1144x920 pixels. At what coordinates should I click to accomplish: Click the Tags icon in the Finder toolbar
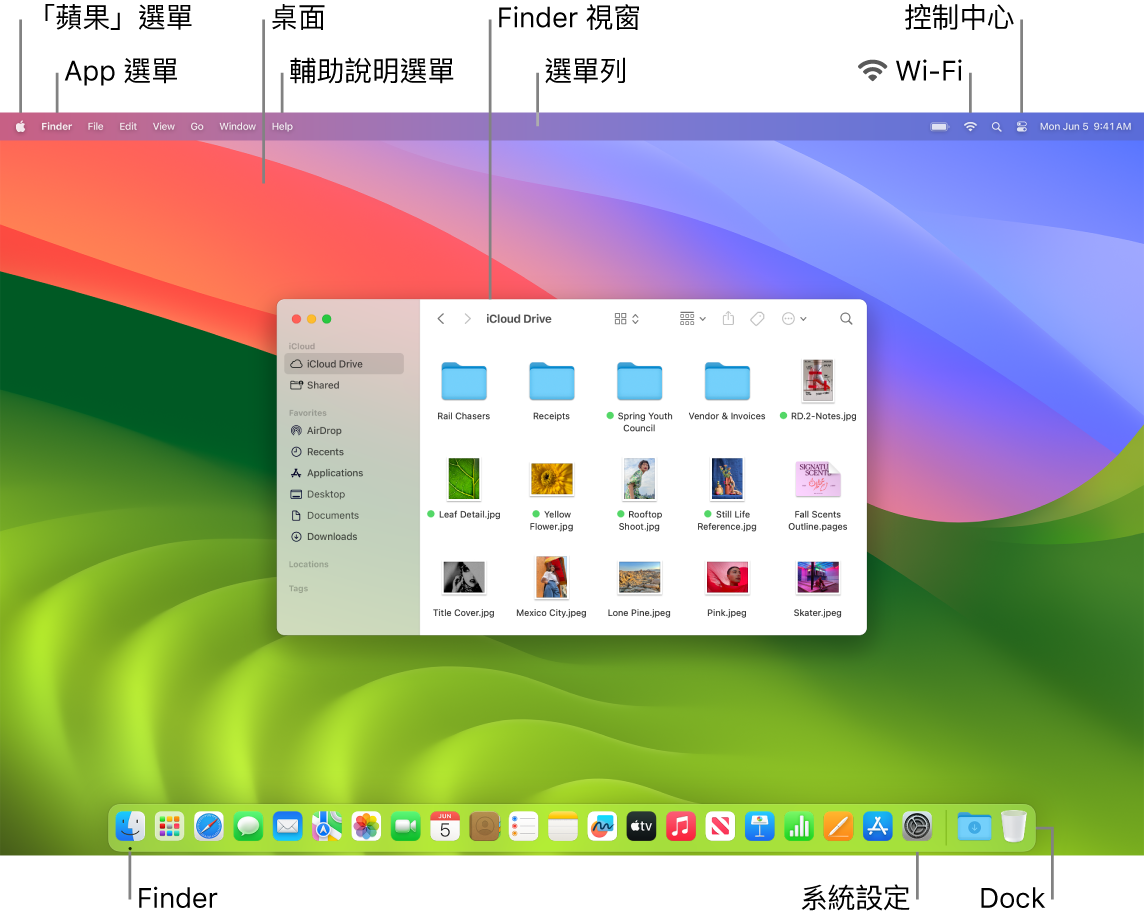tap(757, 318)
